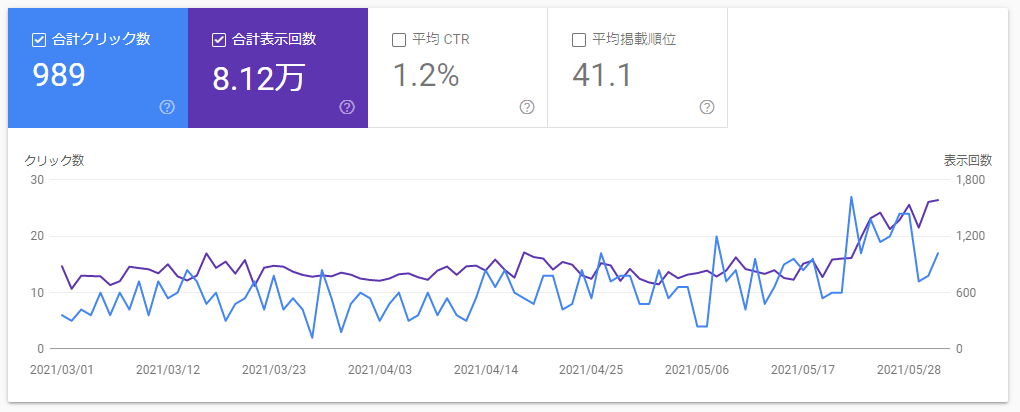Select the 1.2% average CTR value
The width and height of the screenshot is (1020, 412).
tap(426, 76)
